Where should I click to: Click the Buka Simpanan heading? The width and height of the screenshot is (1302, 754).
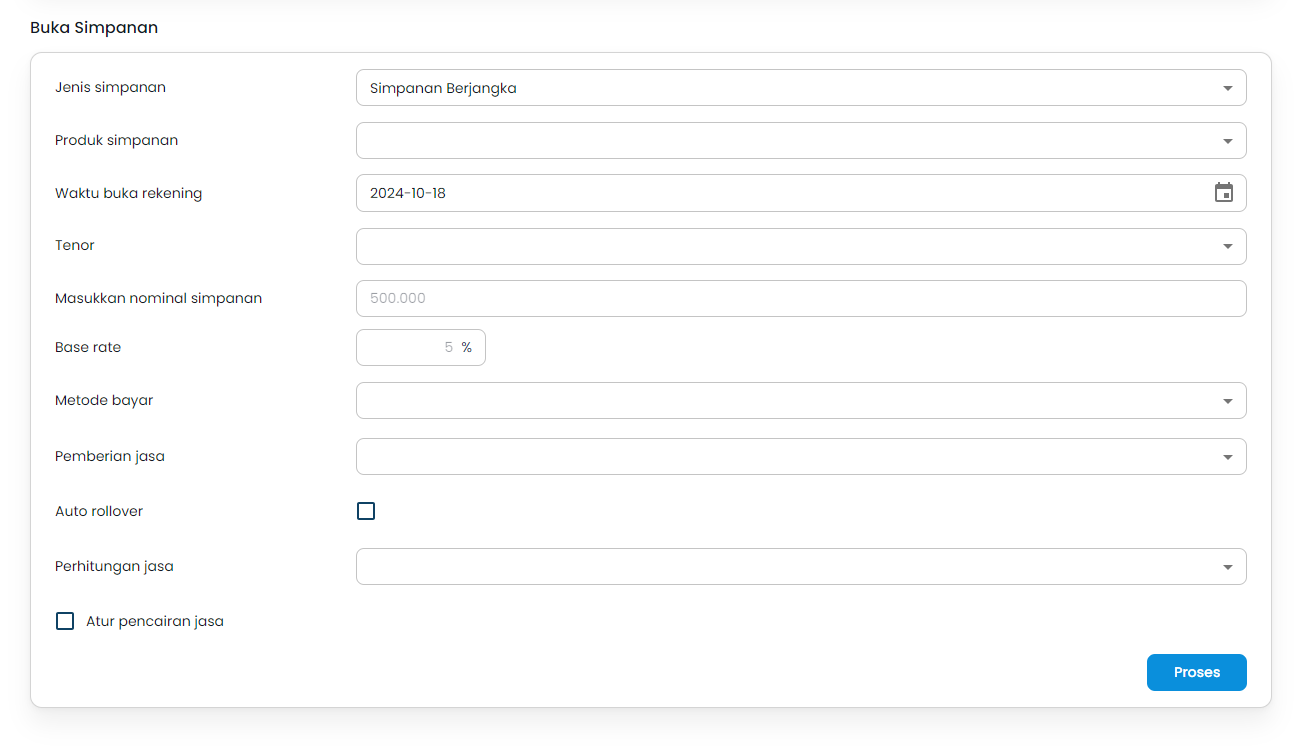93,27
